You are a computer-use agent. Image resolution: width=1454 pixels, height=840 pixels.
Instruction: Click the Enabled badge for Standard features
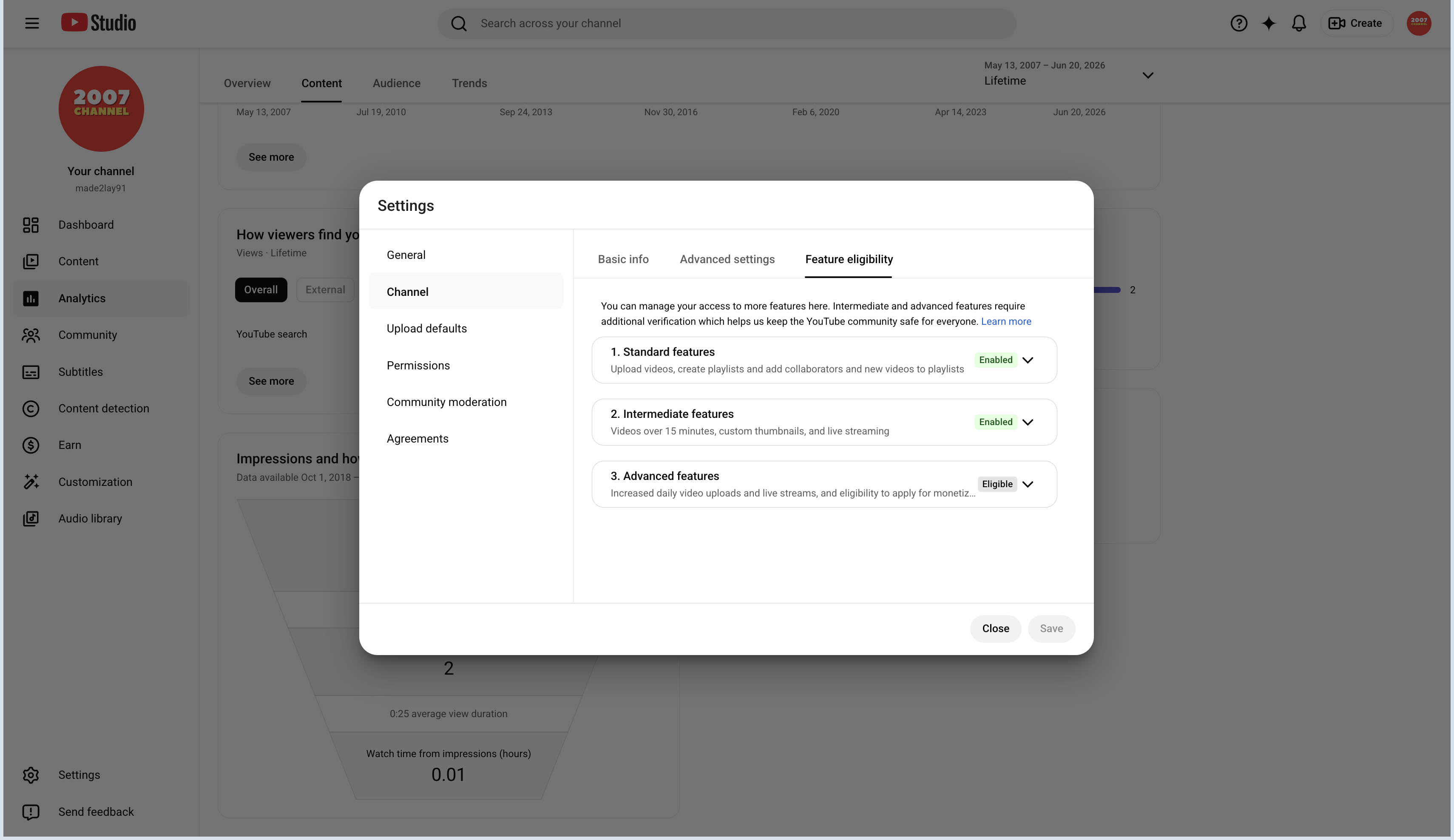click(x=995, y=360)
